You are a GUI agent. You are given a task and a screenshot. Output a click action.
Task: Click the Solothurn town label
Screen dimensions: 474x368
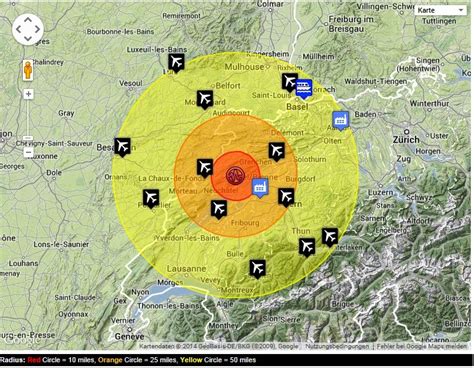pos(310,159)
